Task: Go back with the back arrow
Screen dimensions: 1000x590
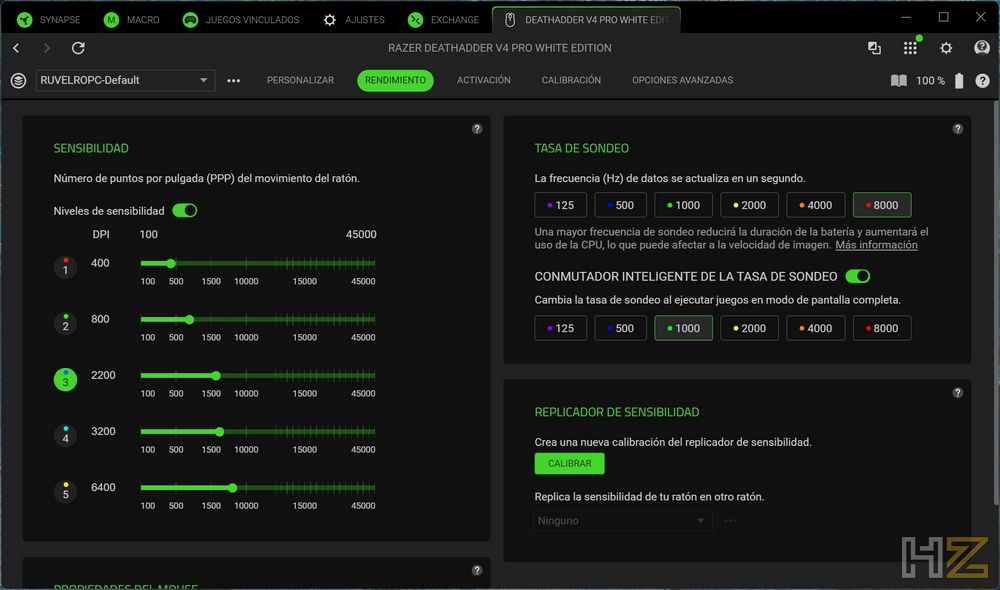Action: coord(17,48)
